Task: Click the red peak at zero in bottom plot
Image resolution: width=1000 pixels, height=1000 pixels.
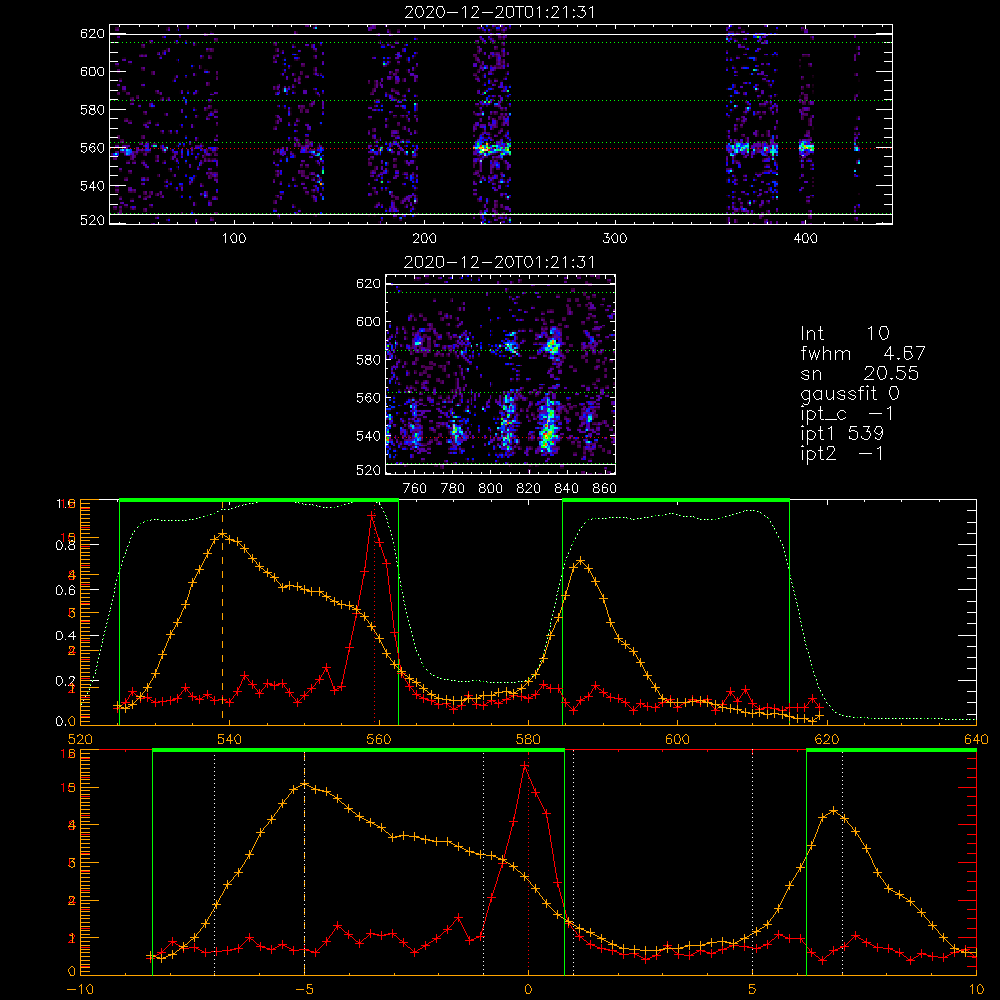Action: tap(525, 765)
